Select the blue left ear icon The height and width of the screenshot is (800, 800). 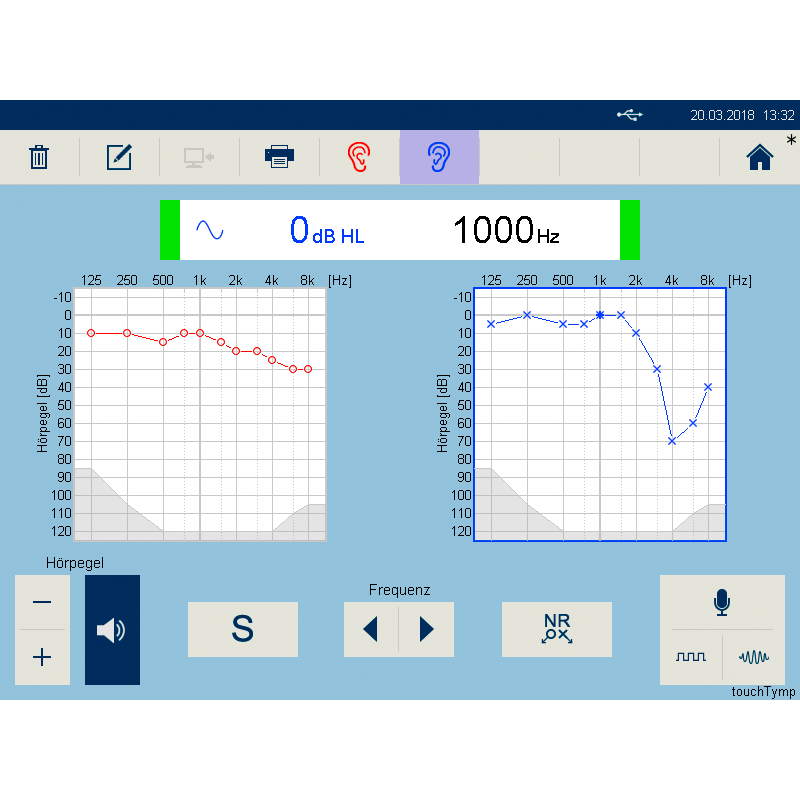click(x=439, y=157)
